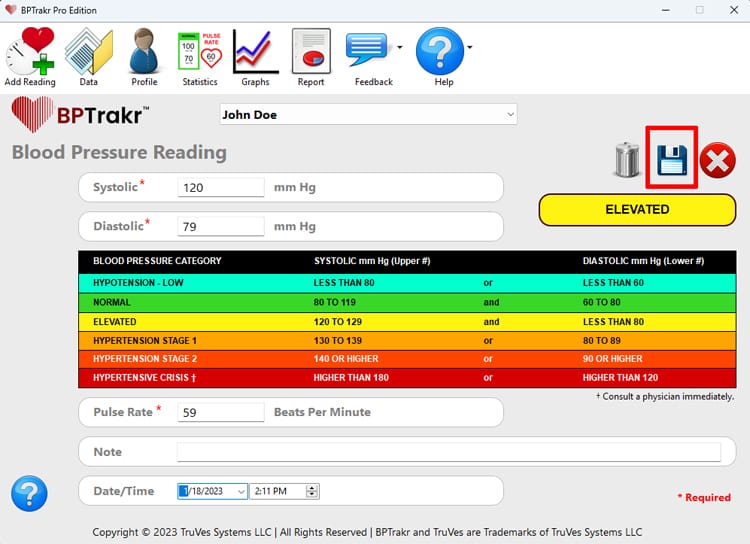Image resolution: width=750 pixels, height=544 pixels.
Task: Open the Help question mark icon
Action: (439, 52)
